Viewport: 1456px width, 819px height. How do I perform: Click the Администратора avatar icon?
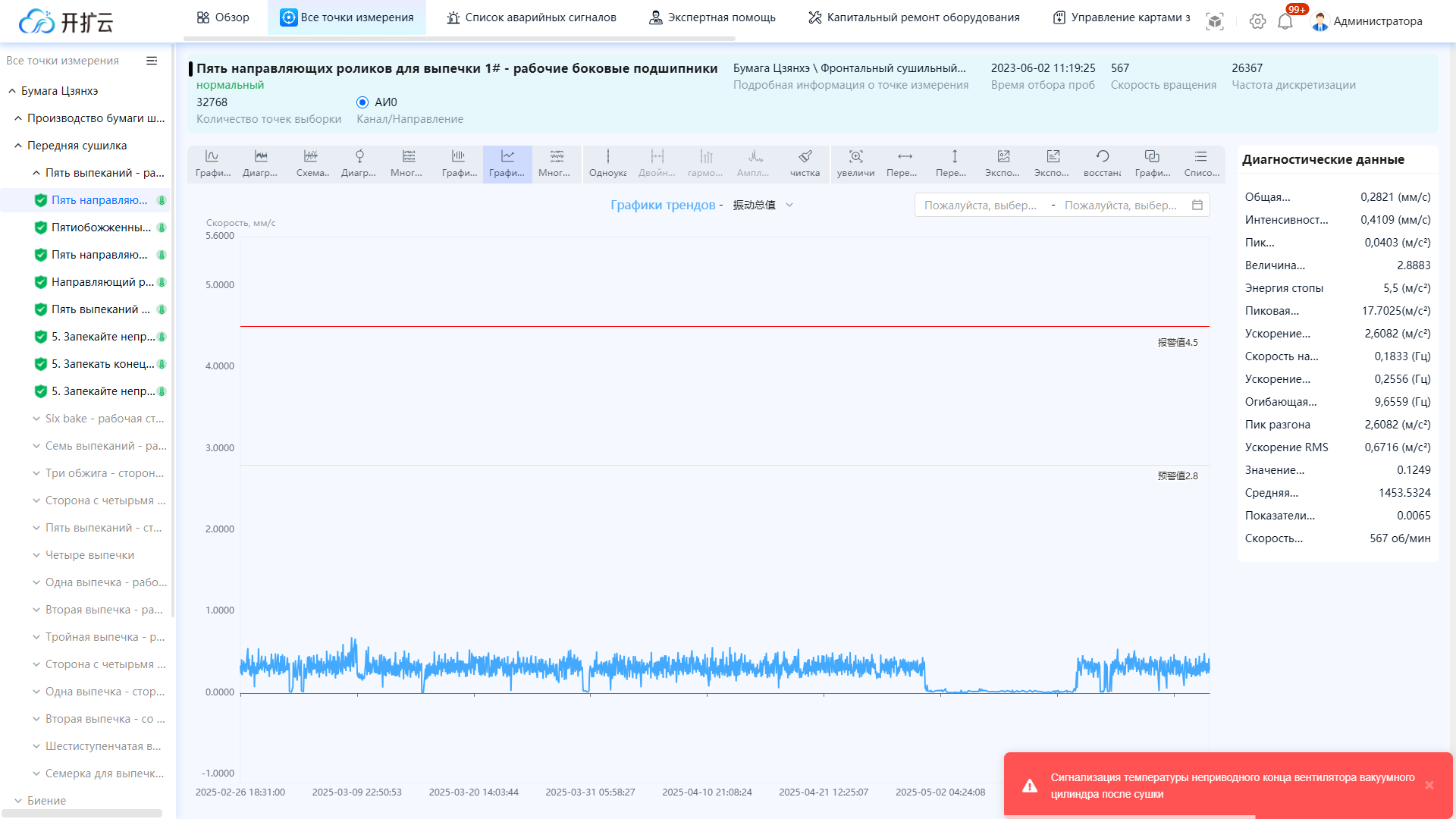click(x=1320, y=21)
